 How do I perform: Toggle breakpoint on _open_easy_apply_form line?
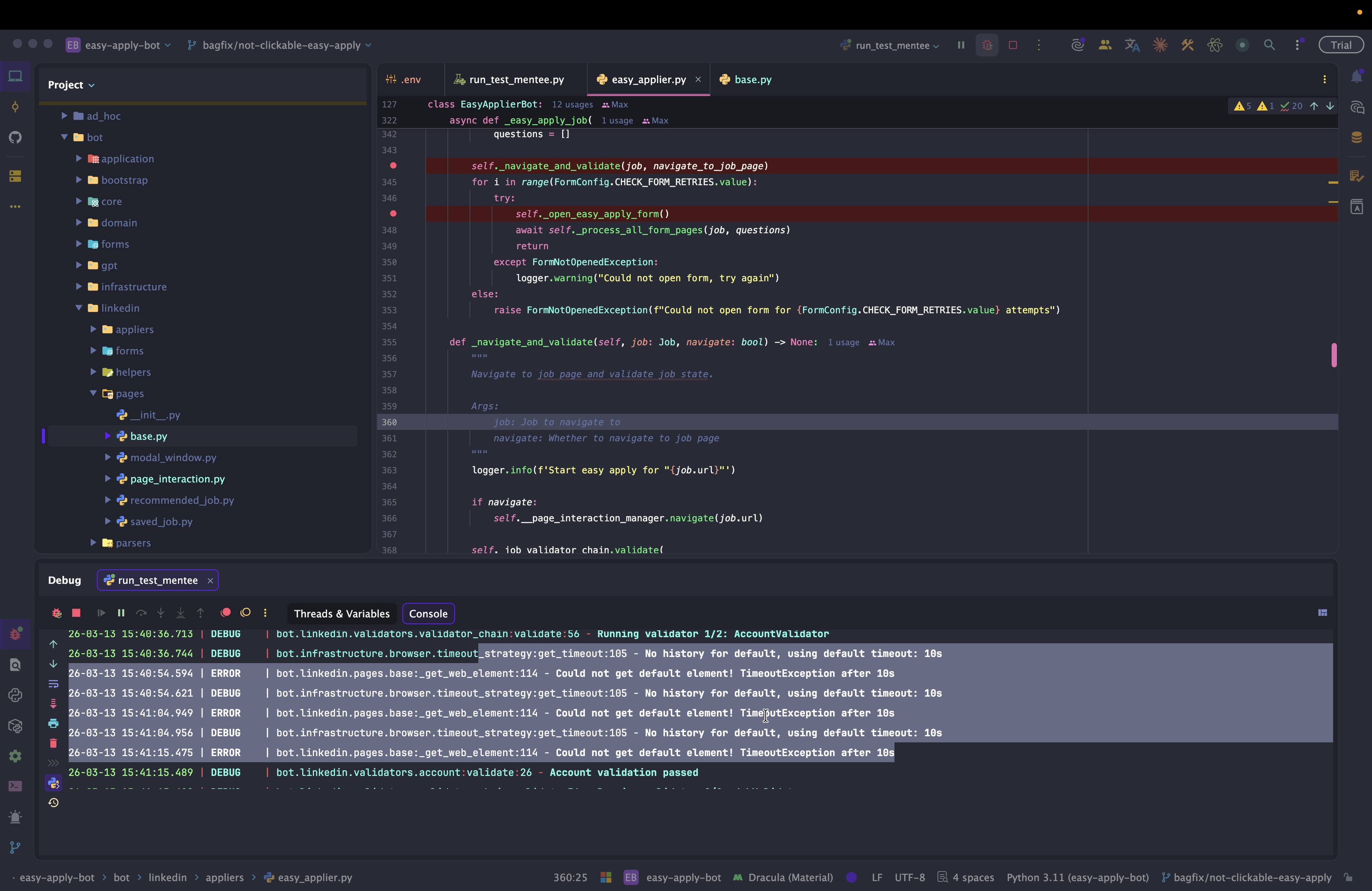393,214
